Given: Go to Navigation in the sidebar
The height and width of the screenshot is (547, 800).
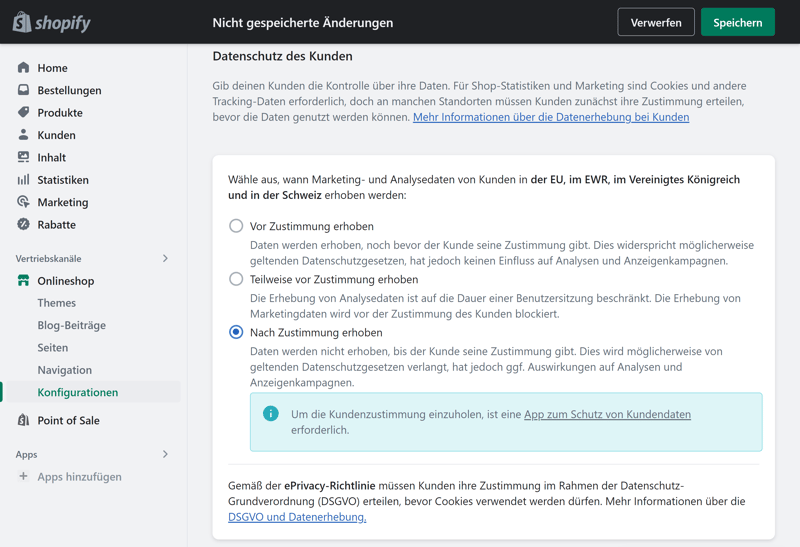Looking at the screenshot, I should (65, 370).
